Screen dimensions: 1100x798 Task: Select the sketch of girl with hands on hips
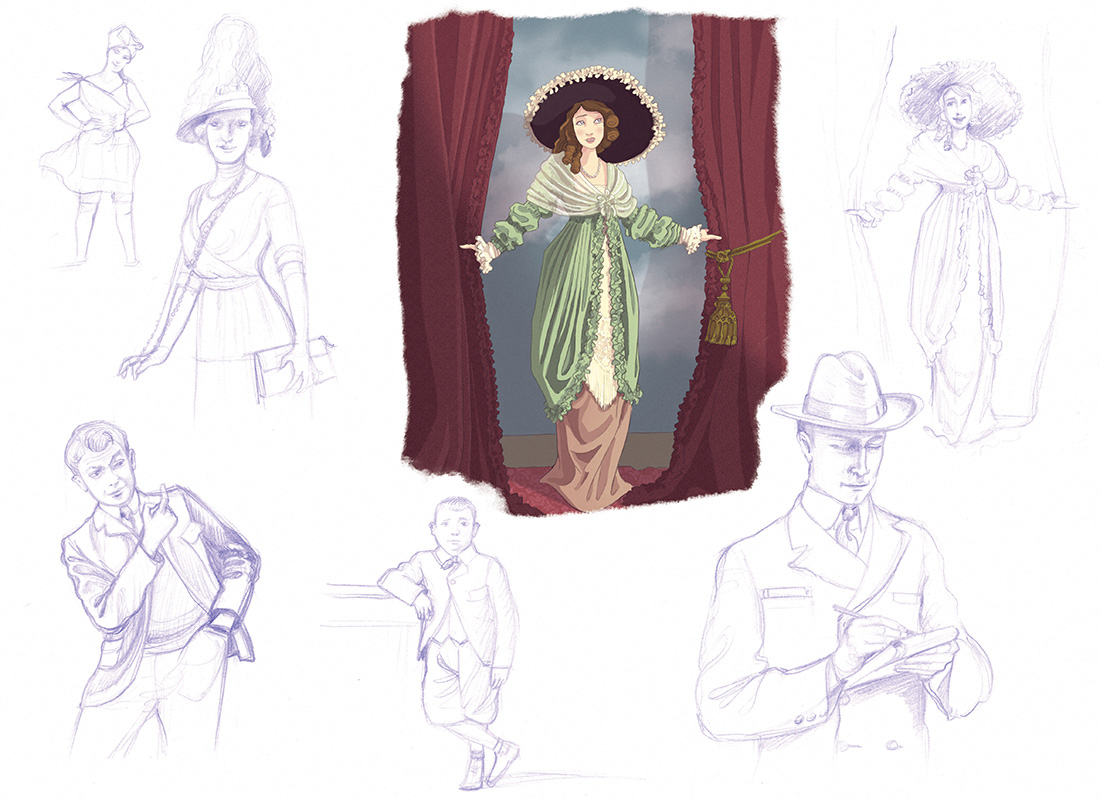coord(98,150)
